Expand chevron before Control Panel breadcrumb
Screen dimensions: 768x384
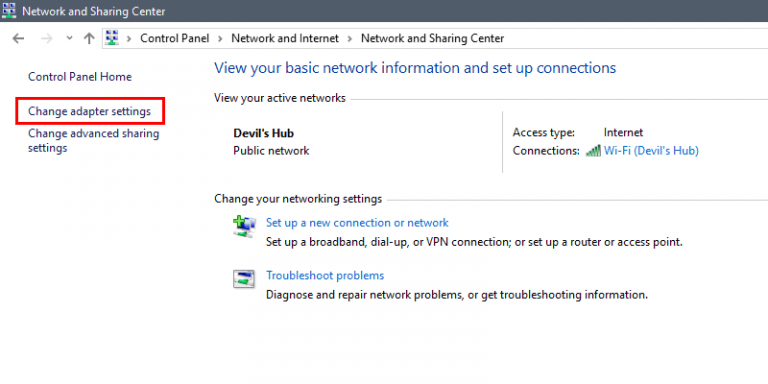click(129, 38)
